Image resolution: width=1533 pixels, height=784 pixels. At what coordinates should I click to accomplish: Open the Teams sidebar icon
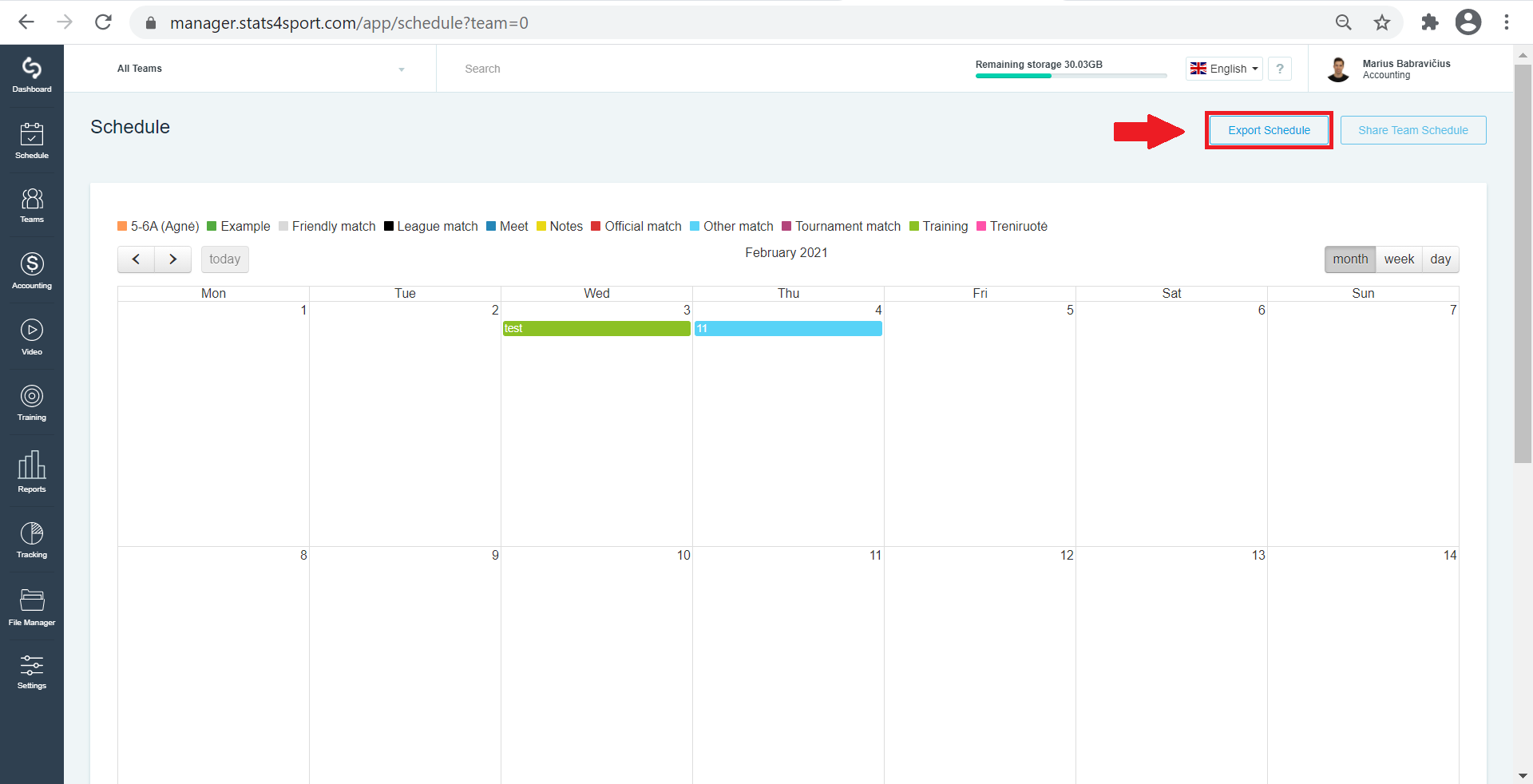[x=32, y=205]
